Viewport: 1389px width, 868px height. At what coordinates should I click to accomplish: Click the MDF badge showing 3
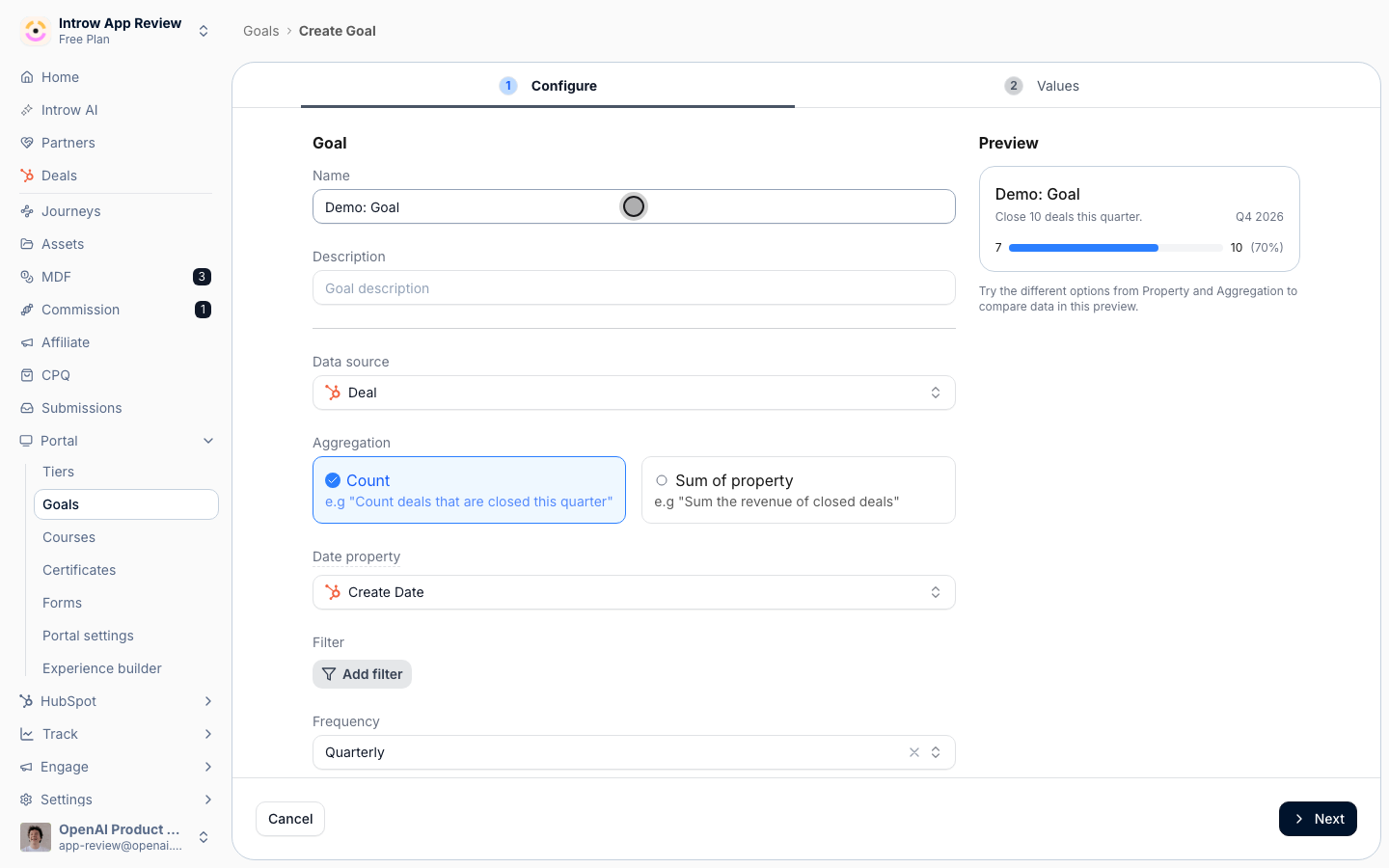[202, 277]
